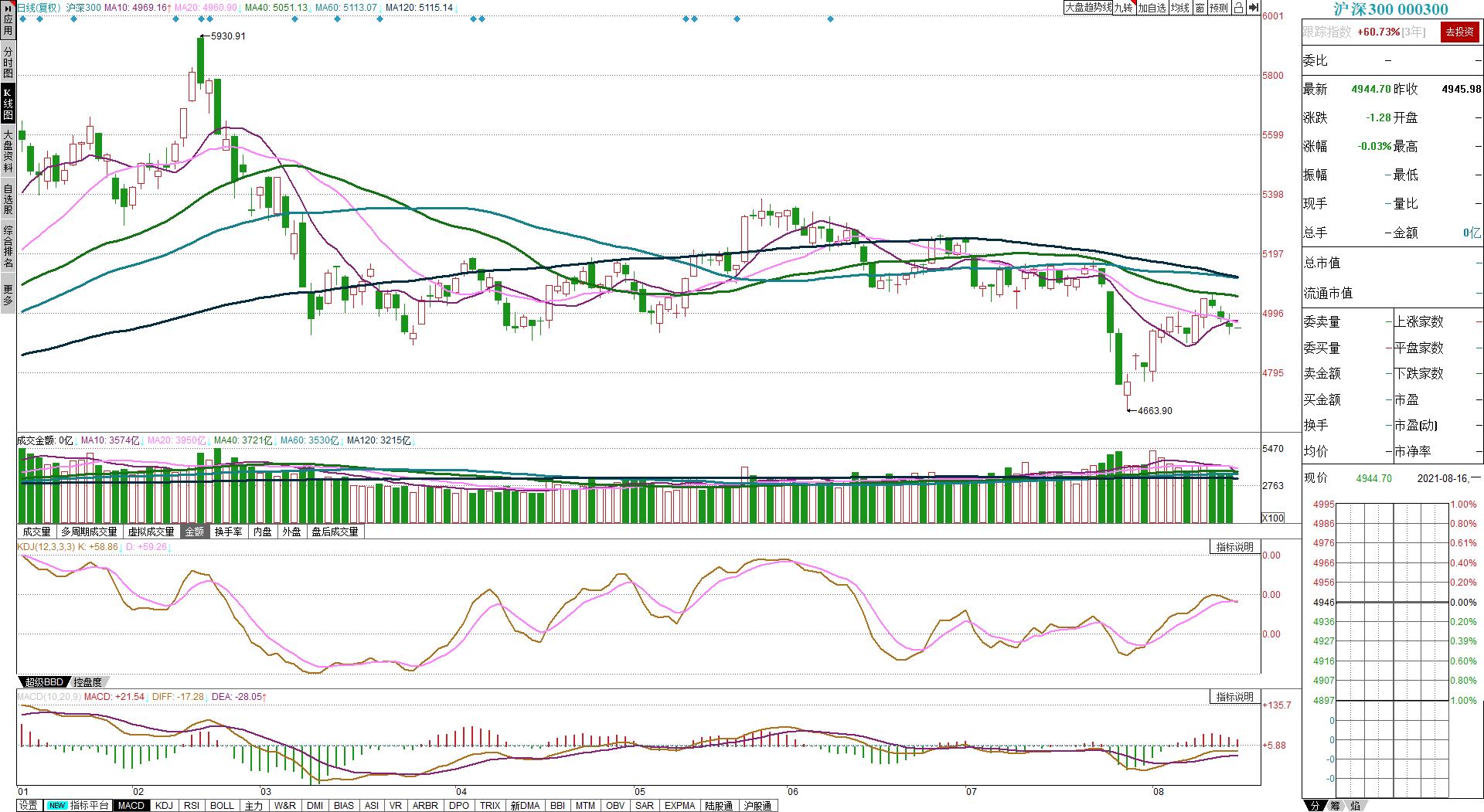Click the lock icon in the chart toolbar
Viewport: 1484px width, 812px height.
coord(1238,8)
